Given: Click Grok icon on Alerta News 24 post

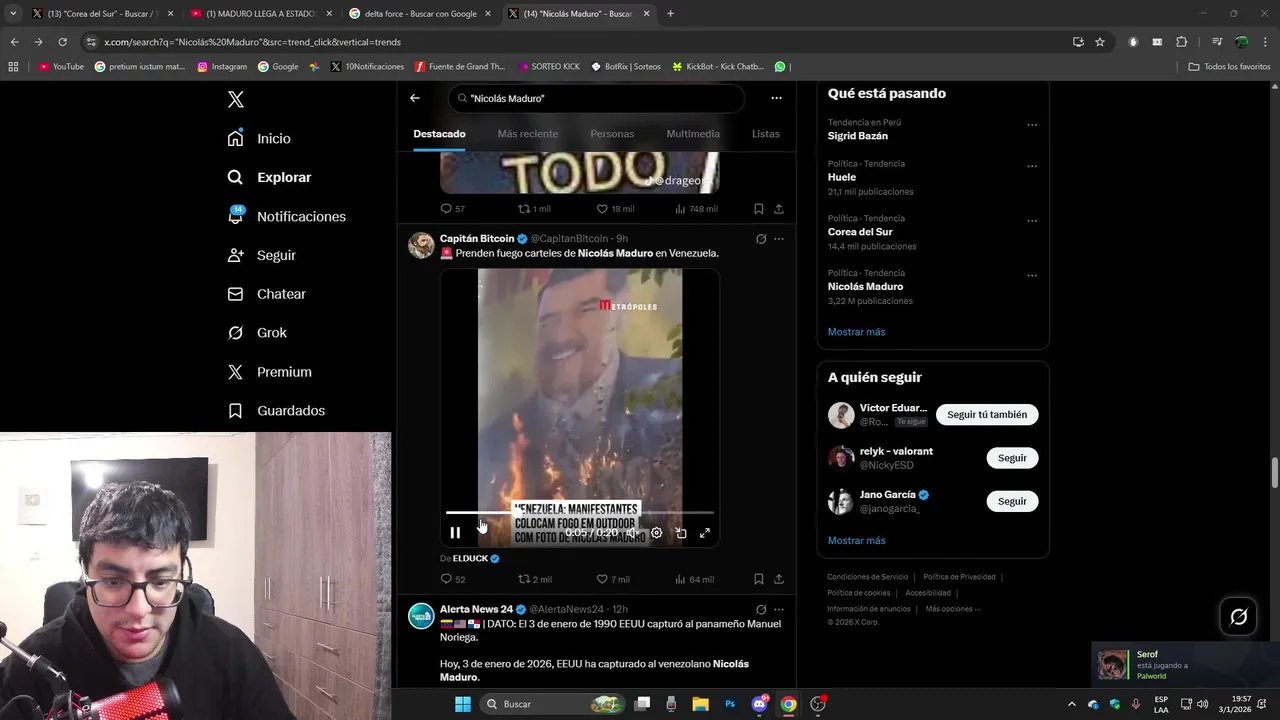Looking at the screenshot, I should click(x=761, y=609).
